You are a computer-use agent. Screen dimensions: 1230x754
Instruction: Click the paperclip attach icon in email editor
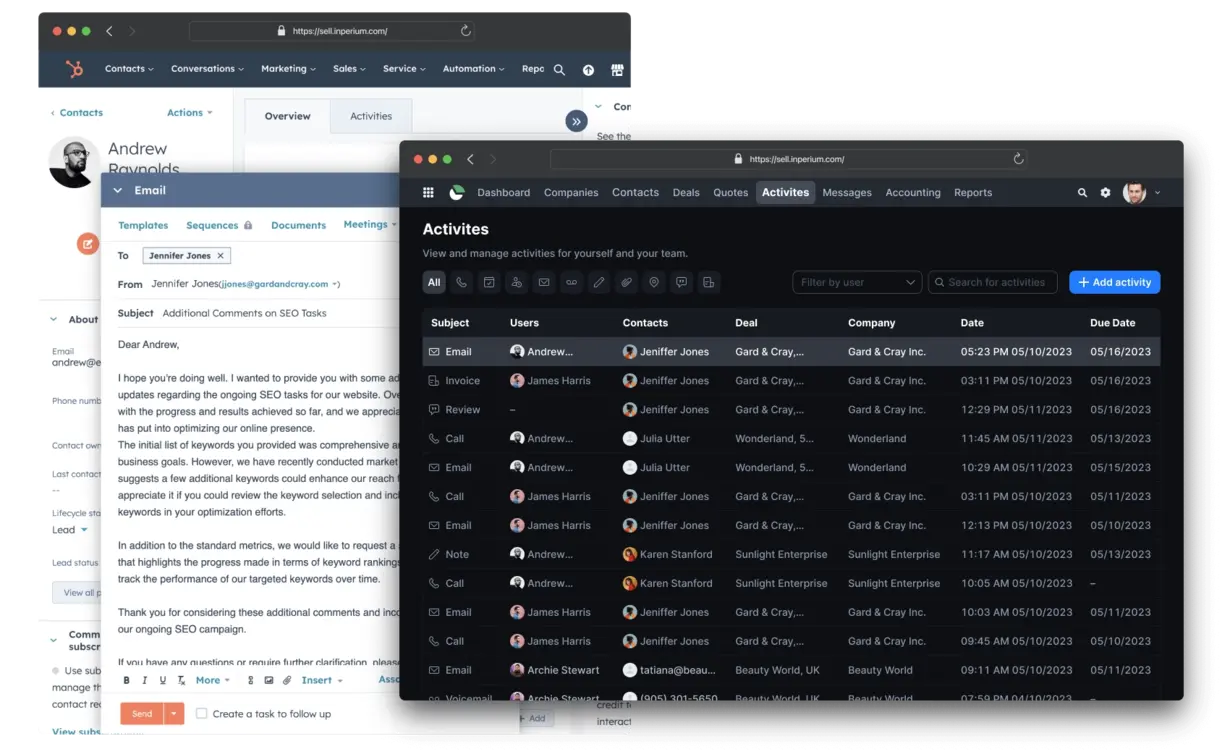[x=287, y=680]
